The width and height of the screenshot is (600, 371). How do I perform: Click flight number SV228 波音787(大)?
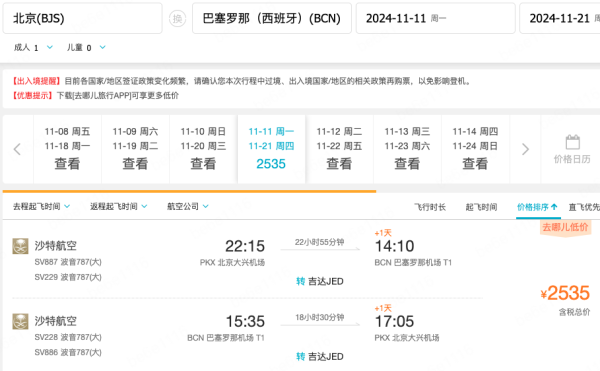[x=68, y=337]
